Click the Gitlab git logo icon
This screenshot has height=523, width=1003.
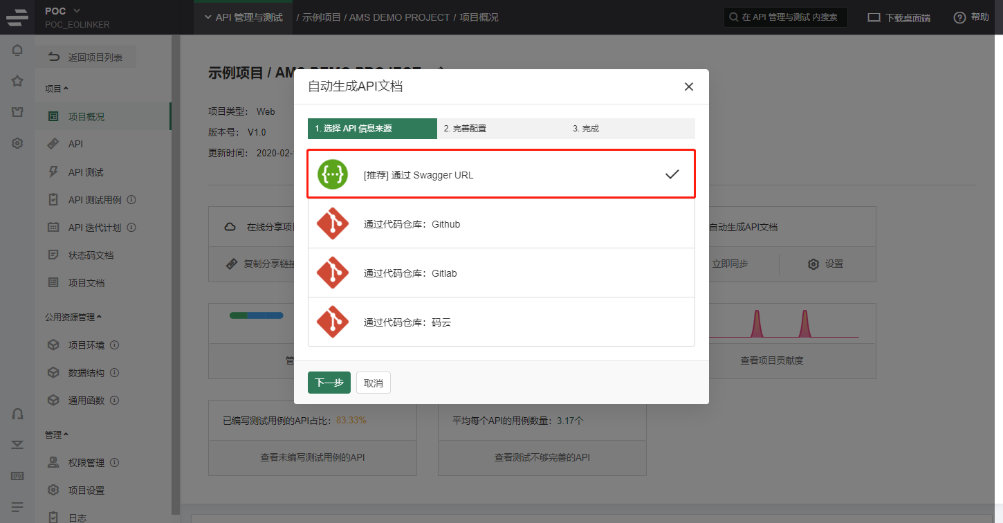click(333, 273)
